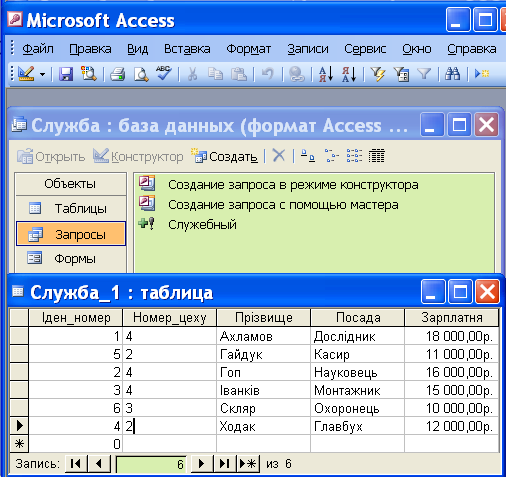Click the Apply Filter funnel icon
The height and width of the screenshot is (477, 506).
click(x=424, y=74)
